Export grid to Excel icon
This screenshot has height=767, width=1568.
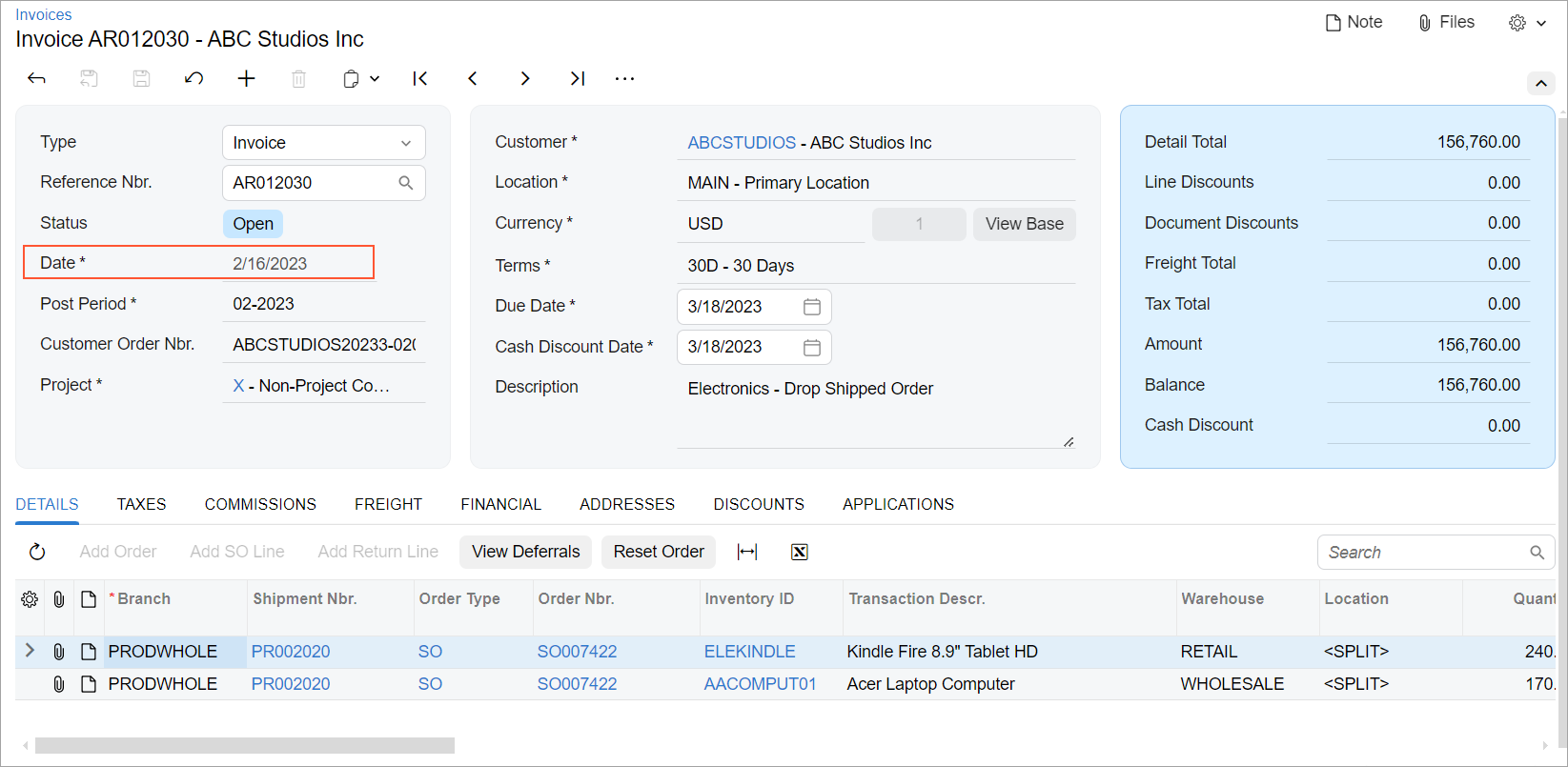[799, 552]
